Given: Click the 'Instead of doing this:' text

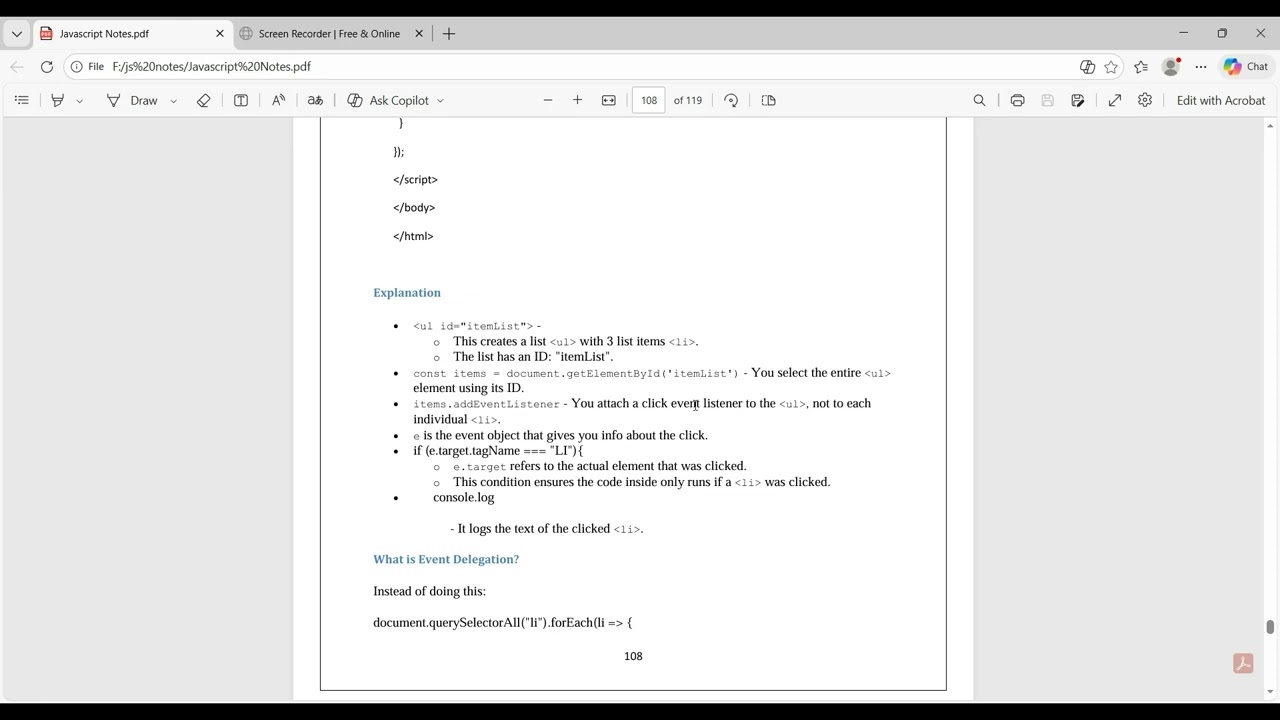Looking at the screenshot, I should [x=430, y=592].
